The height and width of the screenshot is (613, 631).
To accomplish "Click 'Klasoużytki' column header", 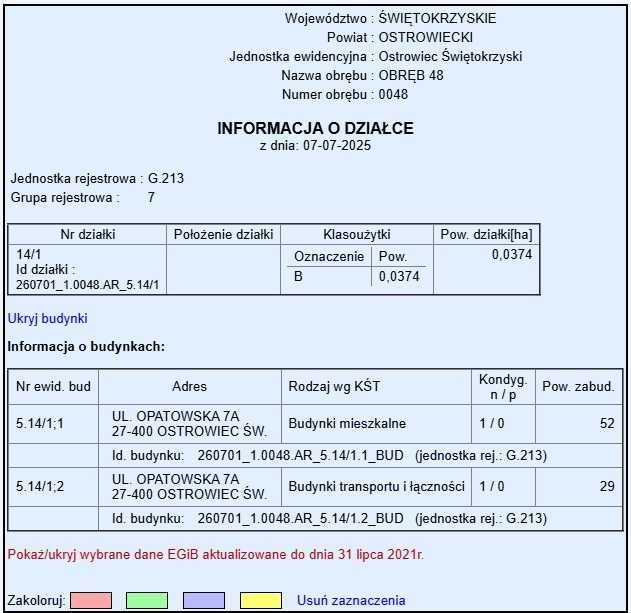I will coord(357,234).
